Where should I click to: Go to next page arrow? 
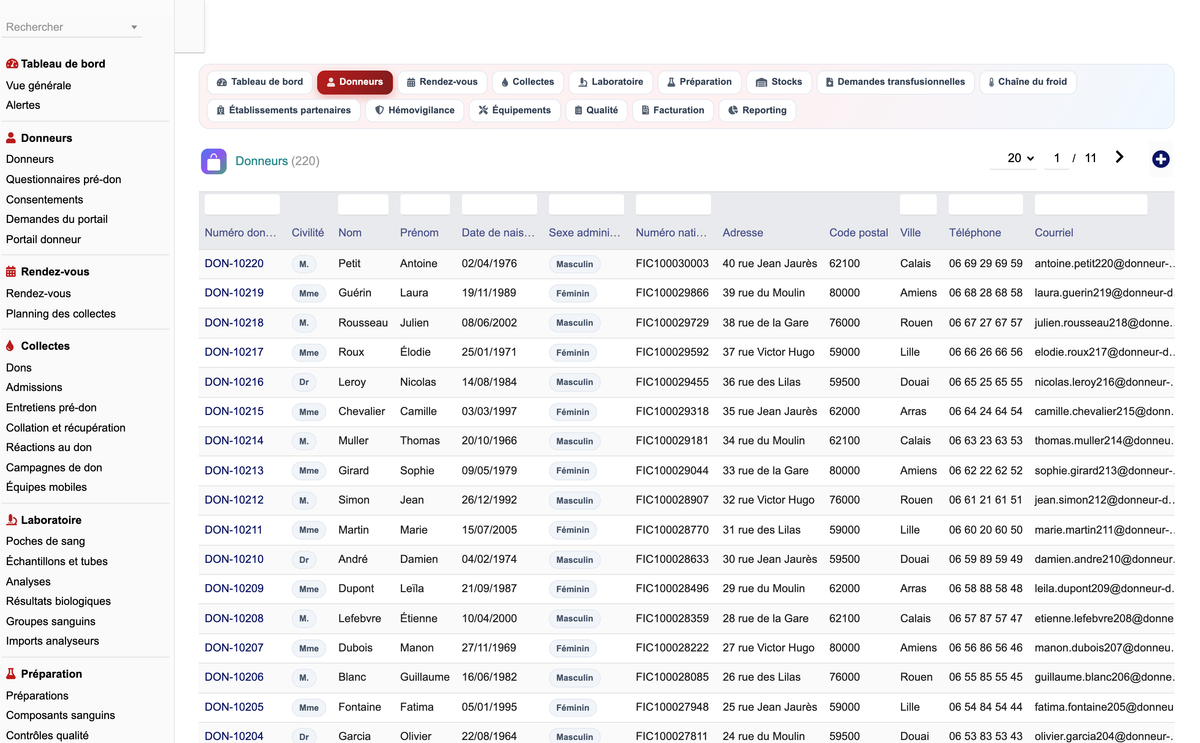pos(1119,157)
